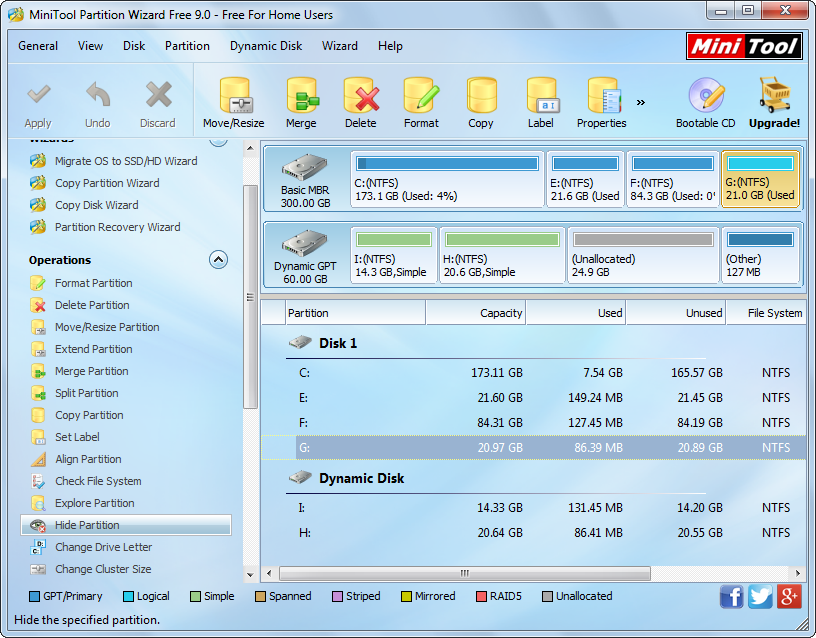This screenshot has height=638, width=816.
Task: Select the Unallocated 24.9 GB block
Action: (643, 256)
